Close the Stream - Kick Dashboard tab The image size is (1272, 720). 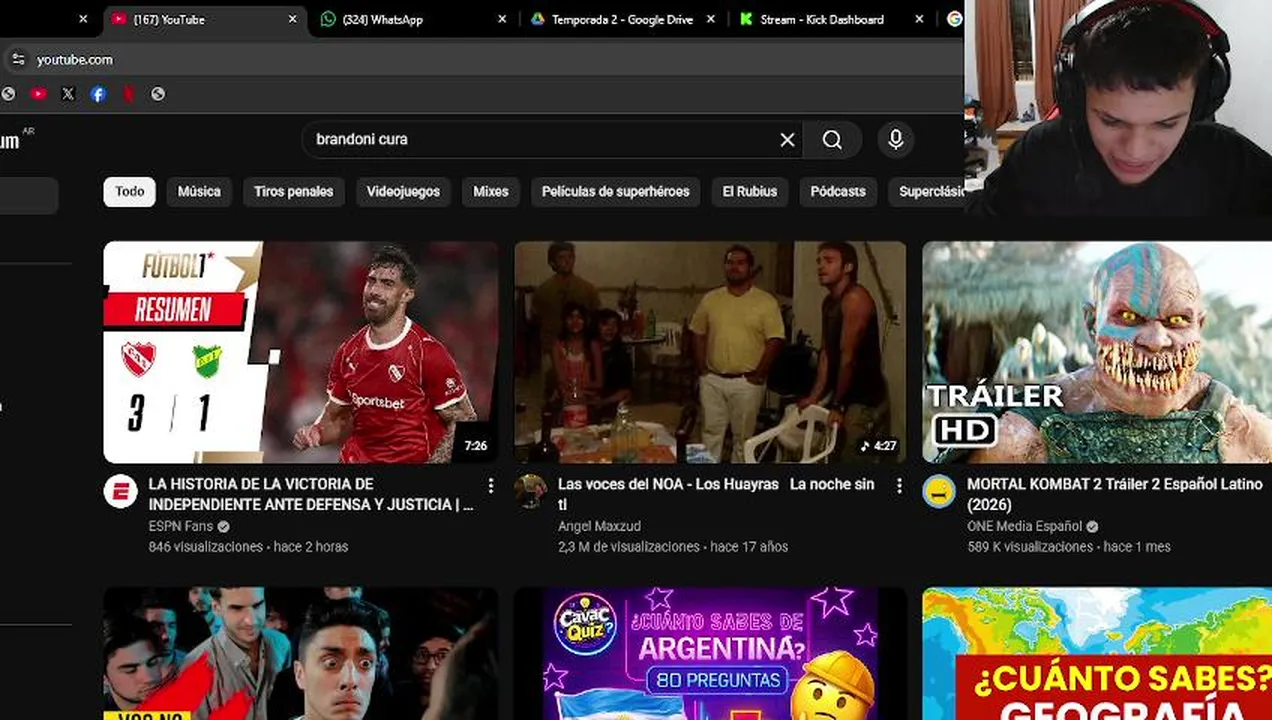tap(919, 19)
